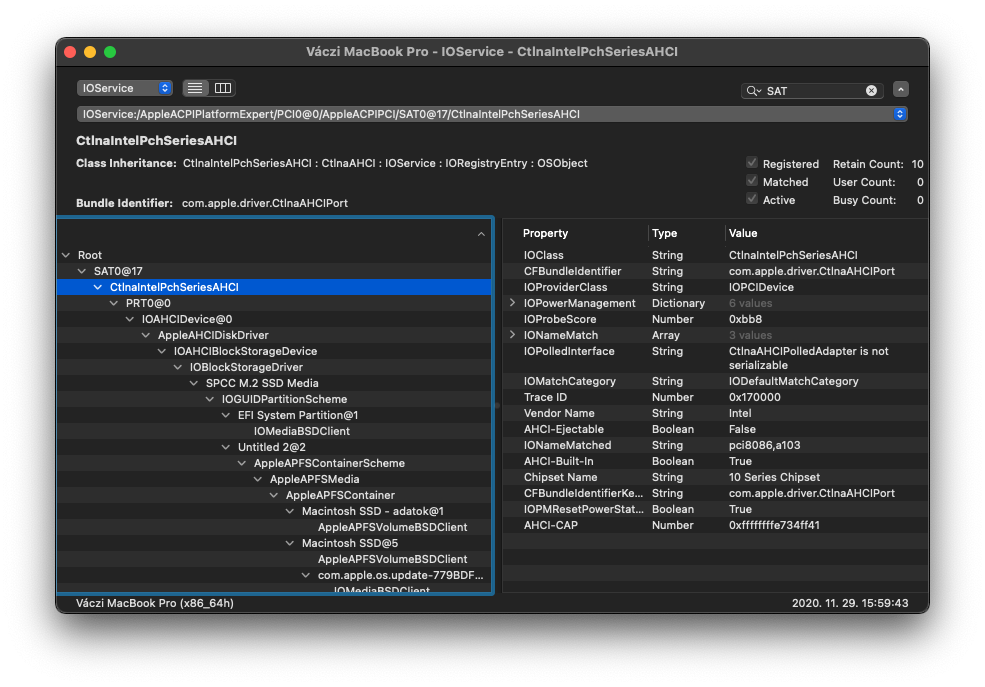Screen dimensions: 985x687
Task: Toggle the Matched checkbox
Action: pyautogui.click(x=751, y=181)
